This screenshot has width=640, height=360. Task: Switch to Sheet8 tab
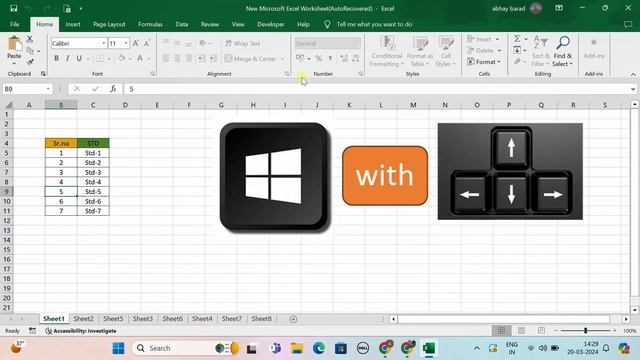click(x=261, y=319)
